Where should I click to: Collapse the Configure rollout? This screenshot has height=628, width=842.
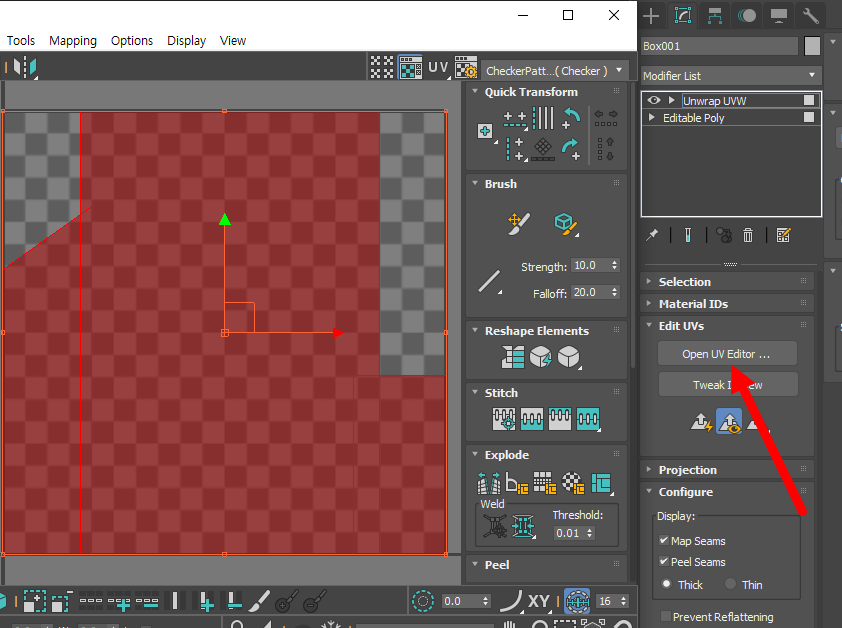(727, 492)
